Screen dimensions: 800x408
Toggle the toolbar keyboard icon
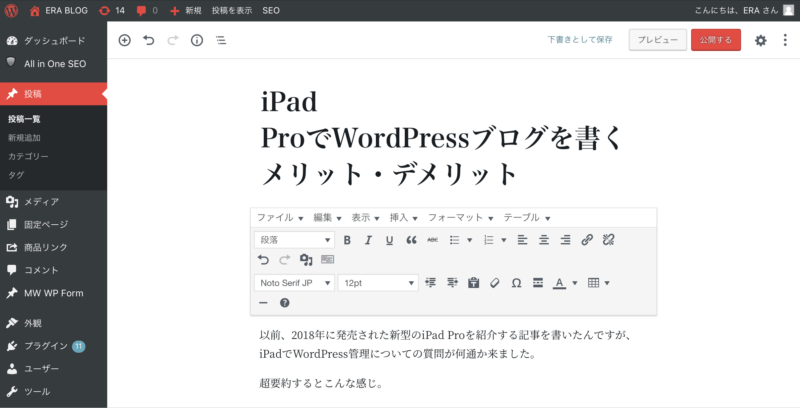pos(328,260)
